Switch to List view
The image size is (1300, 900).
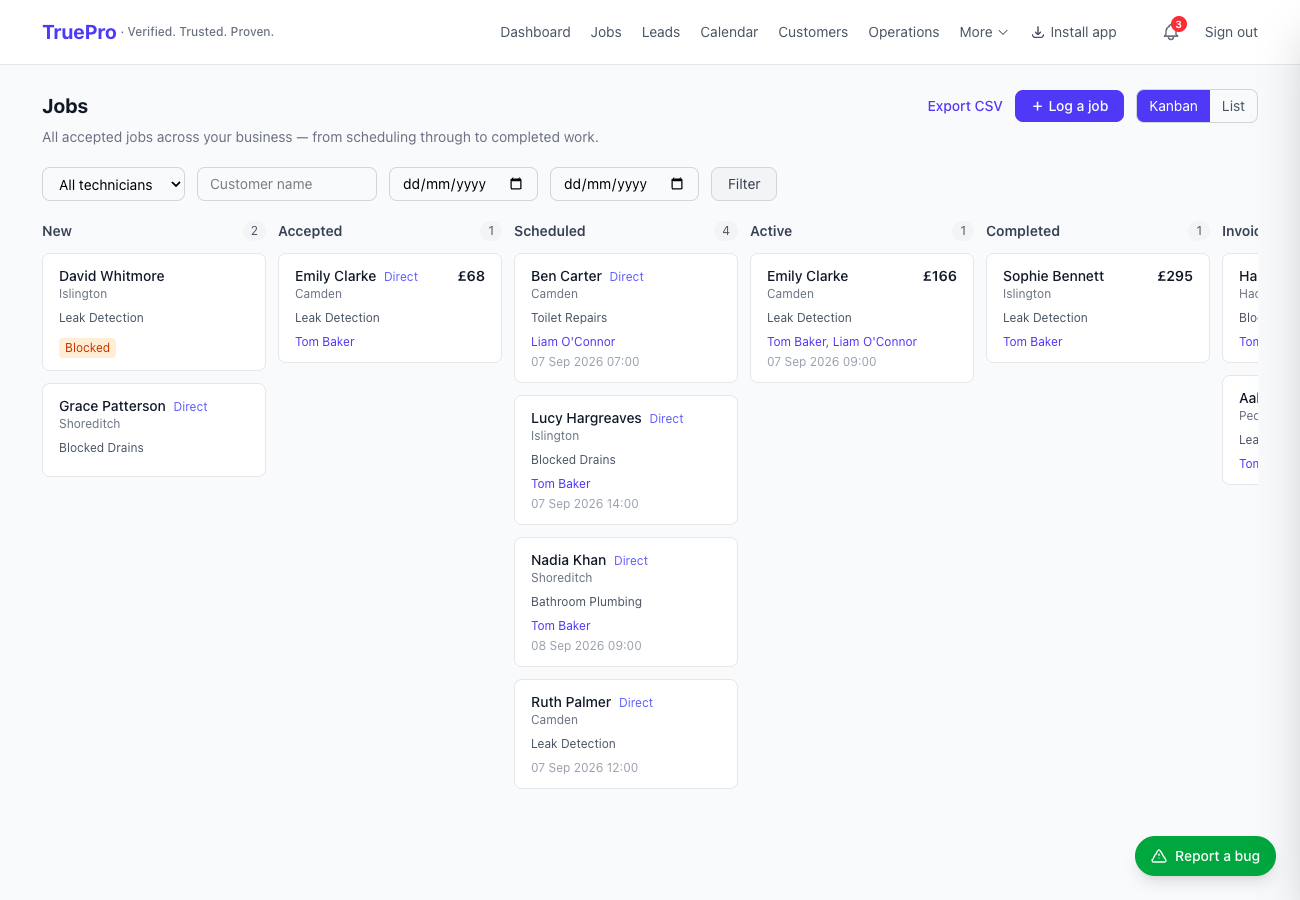(1233, 106)
